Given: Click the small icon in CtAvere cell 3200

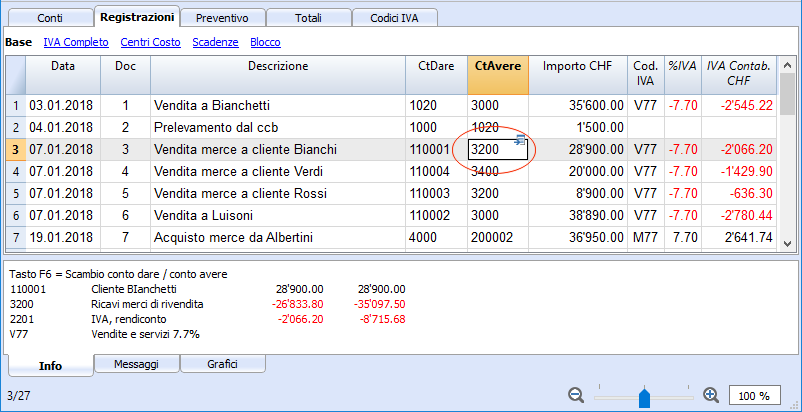Looking at the screenshot, I should (x=520, y=142).
